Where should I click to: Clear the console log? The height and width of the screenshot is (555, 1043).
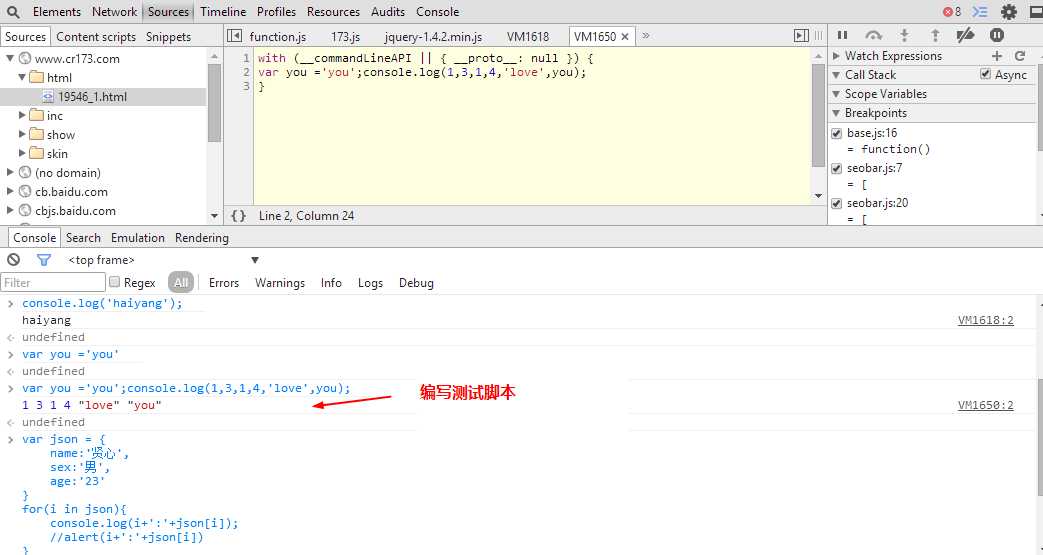(13, 260)
